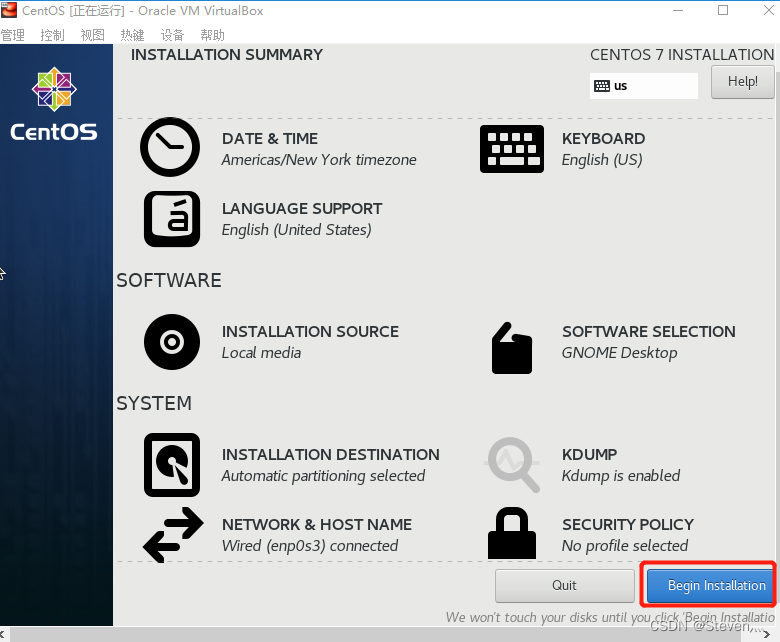This screenshot has height=642, width=780.
Task: Open the Installation Destination hard disk icon
Action: tap(172, 465)
